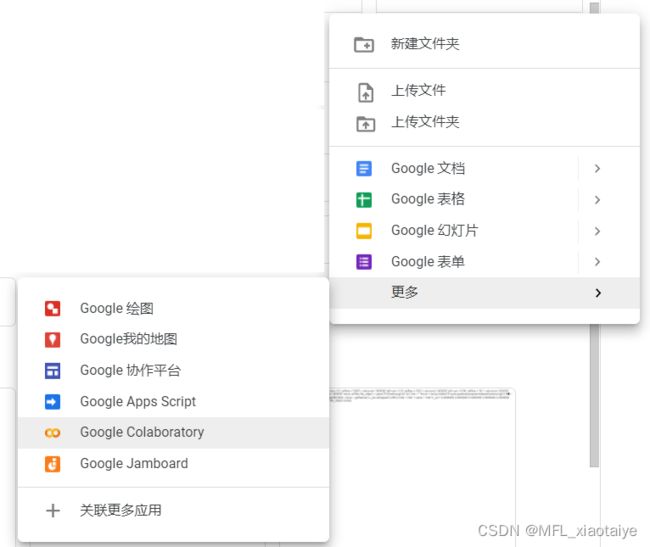Select Google Jamboard in submenu

pos(174,464)
